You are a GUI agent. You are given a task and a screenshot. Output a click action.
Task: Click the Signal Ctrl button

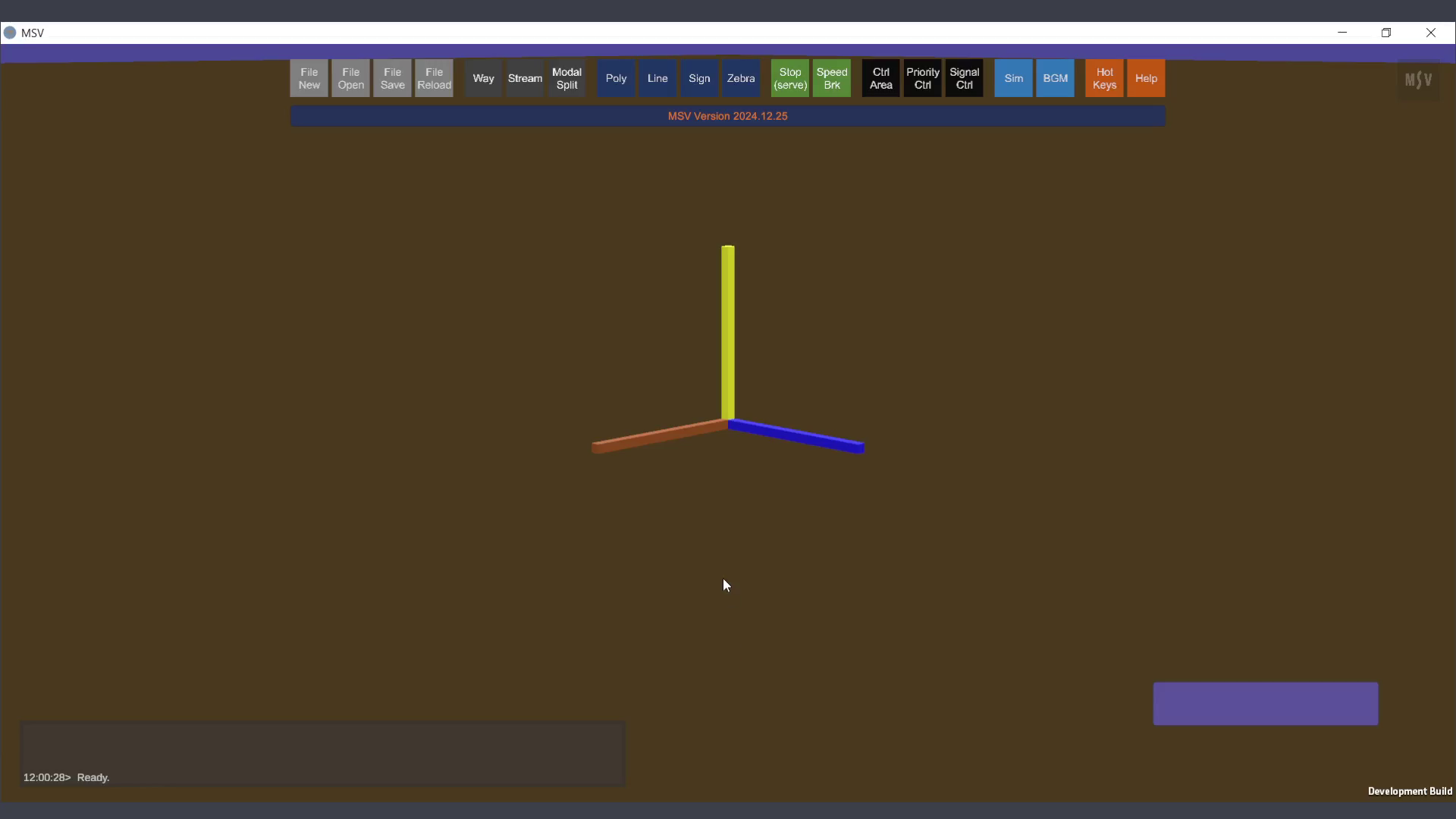[965, 78]
